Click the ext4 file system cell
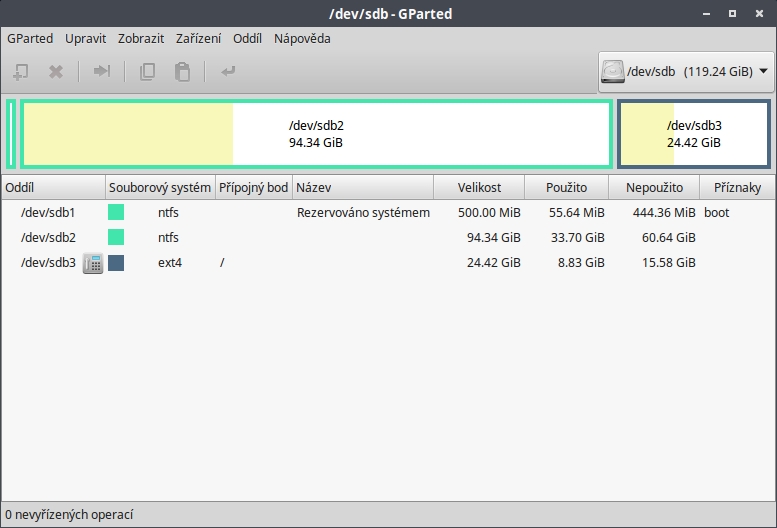The image size is (777, 528). (x=170, y=263)
